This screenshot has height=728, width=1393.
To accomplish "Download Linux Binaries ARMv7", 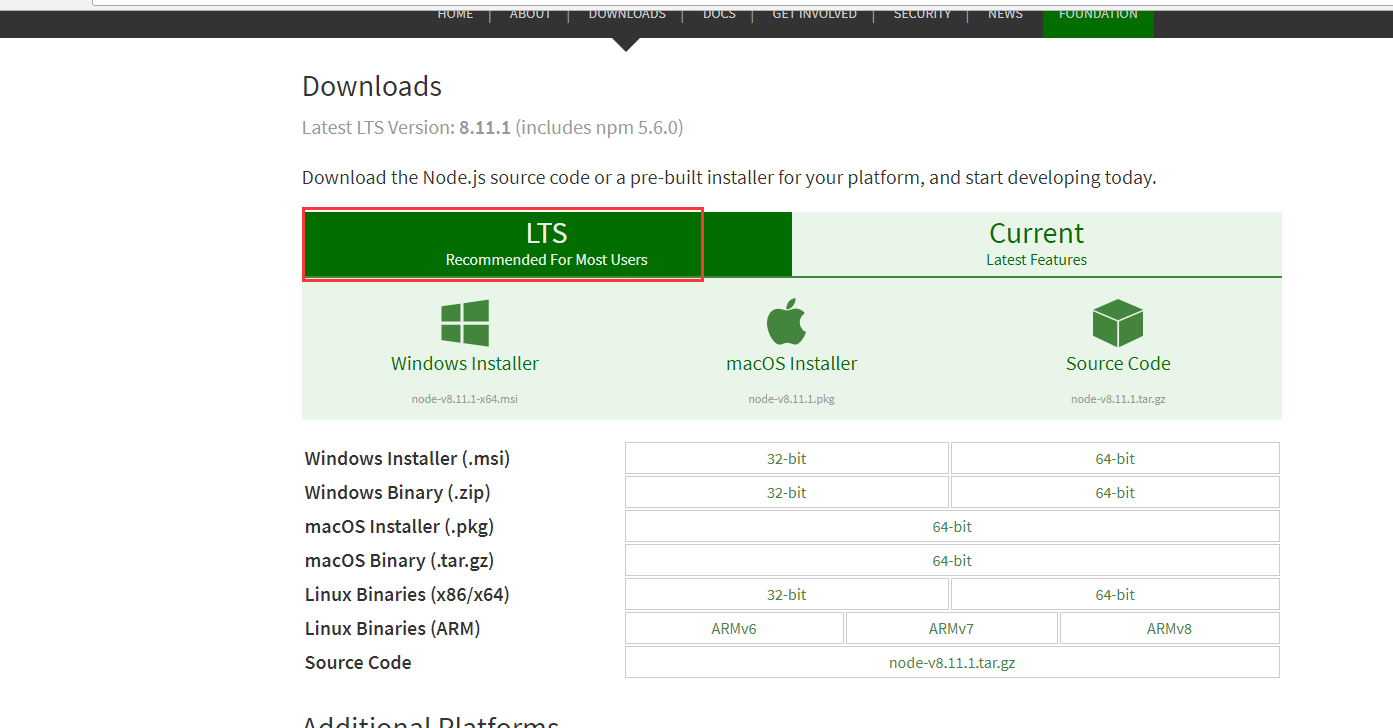I will 951,628.
